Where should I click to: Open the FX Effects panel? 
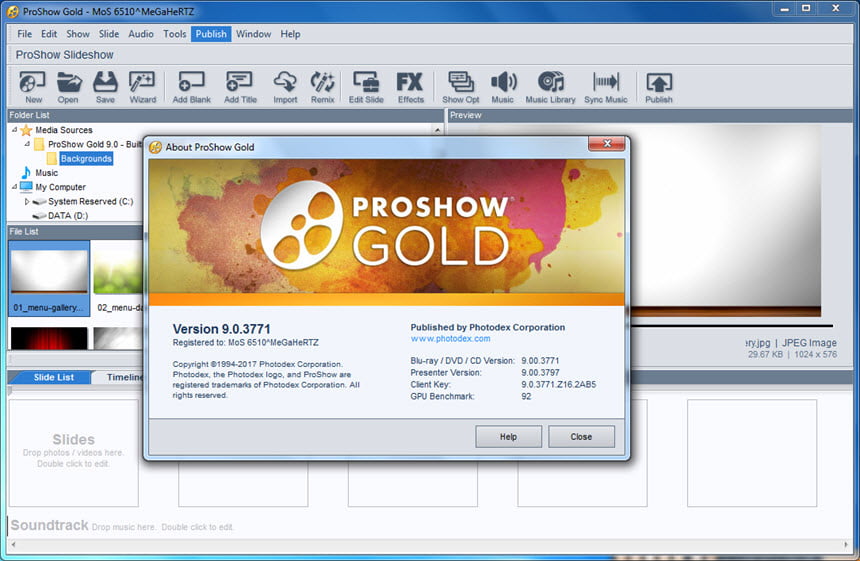point(410,87)
